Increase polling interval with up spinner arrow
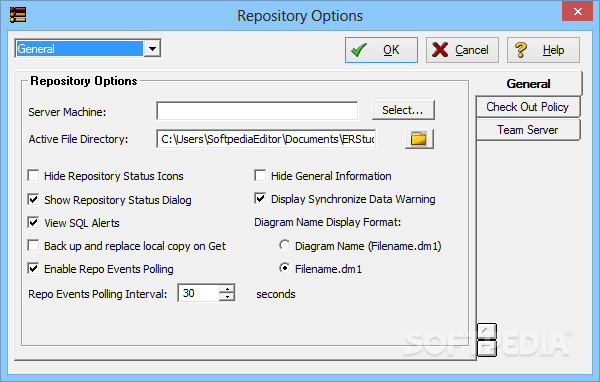600x382 pixels. click(227, 289)
